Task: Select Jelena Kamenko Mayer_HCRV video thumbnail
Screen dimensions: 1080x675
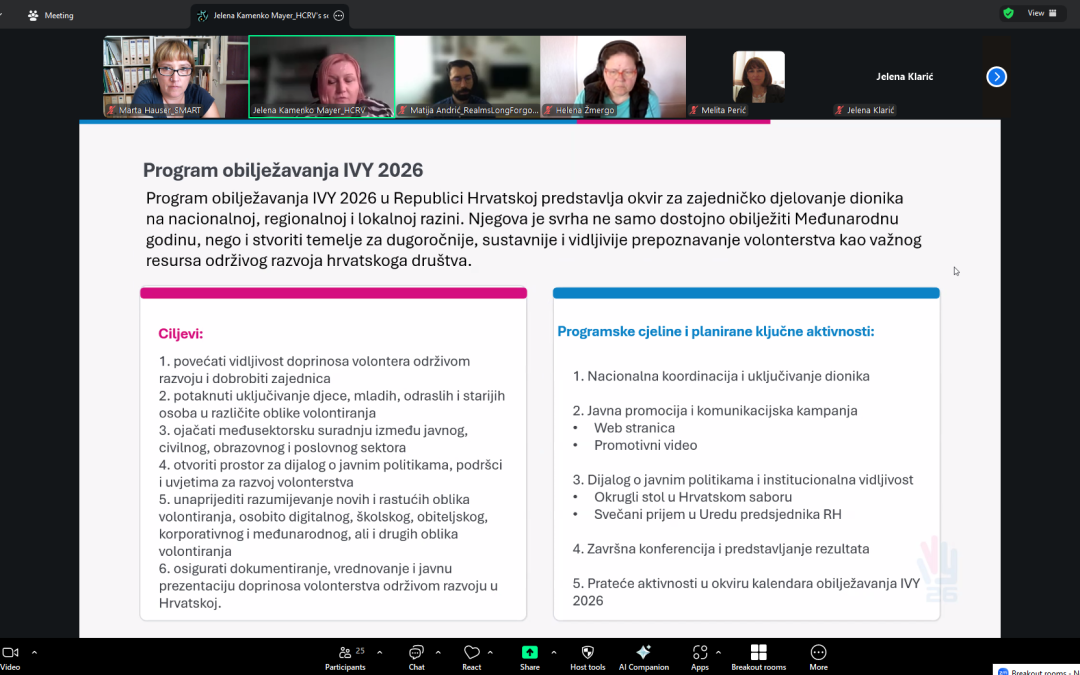Action: coord(322,76)
